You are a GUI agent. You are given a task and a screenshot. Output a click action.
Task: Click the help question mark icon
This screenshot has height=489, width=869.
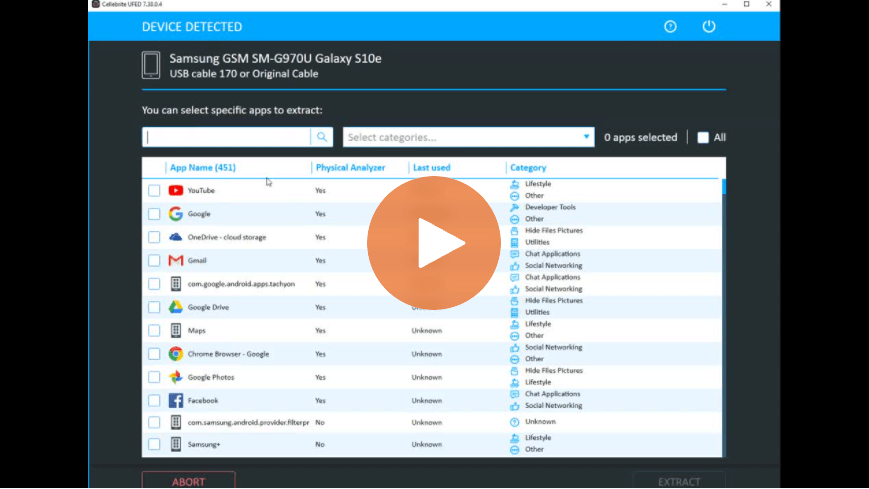[x=671, y=27]
